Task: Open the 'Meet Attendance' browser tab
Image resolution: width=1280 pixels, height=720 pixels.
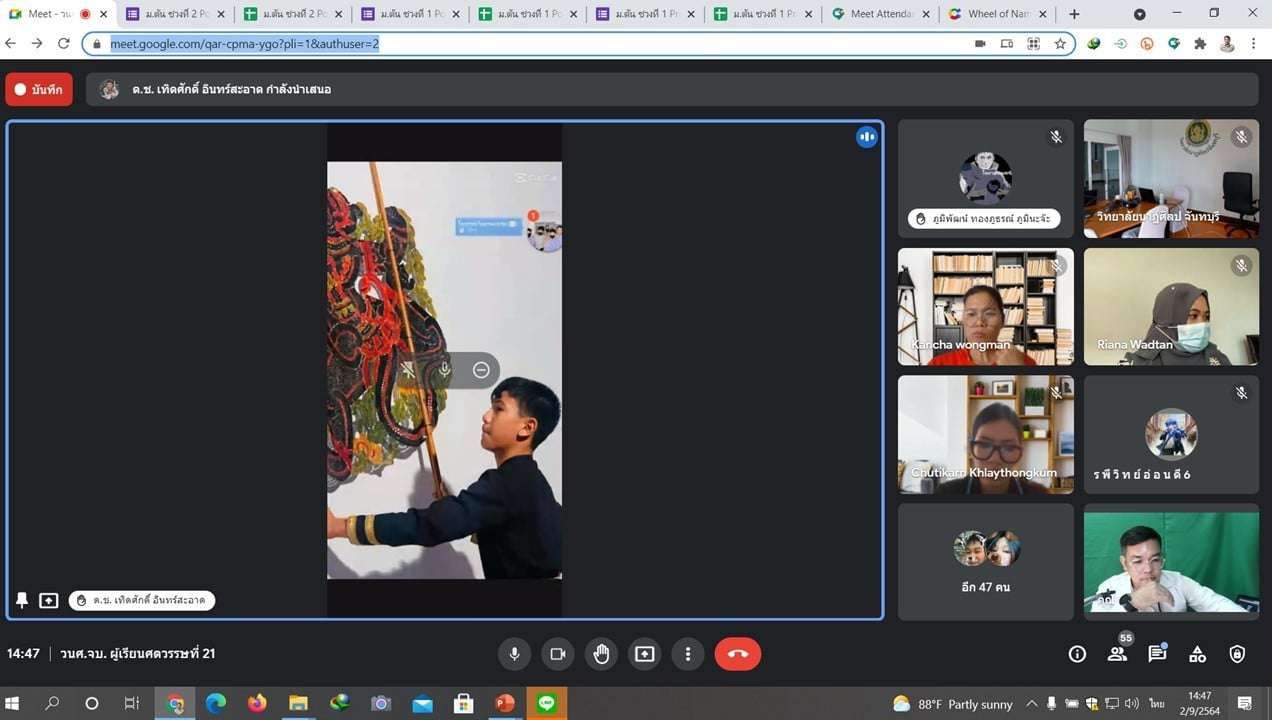Action: tap(880, 14)
